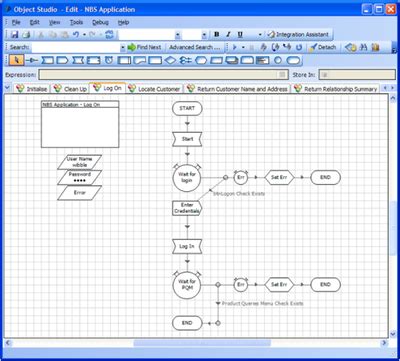Click the Step debug icon
This screenshot has height=361, width=400.
click(x=263, y=47)
